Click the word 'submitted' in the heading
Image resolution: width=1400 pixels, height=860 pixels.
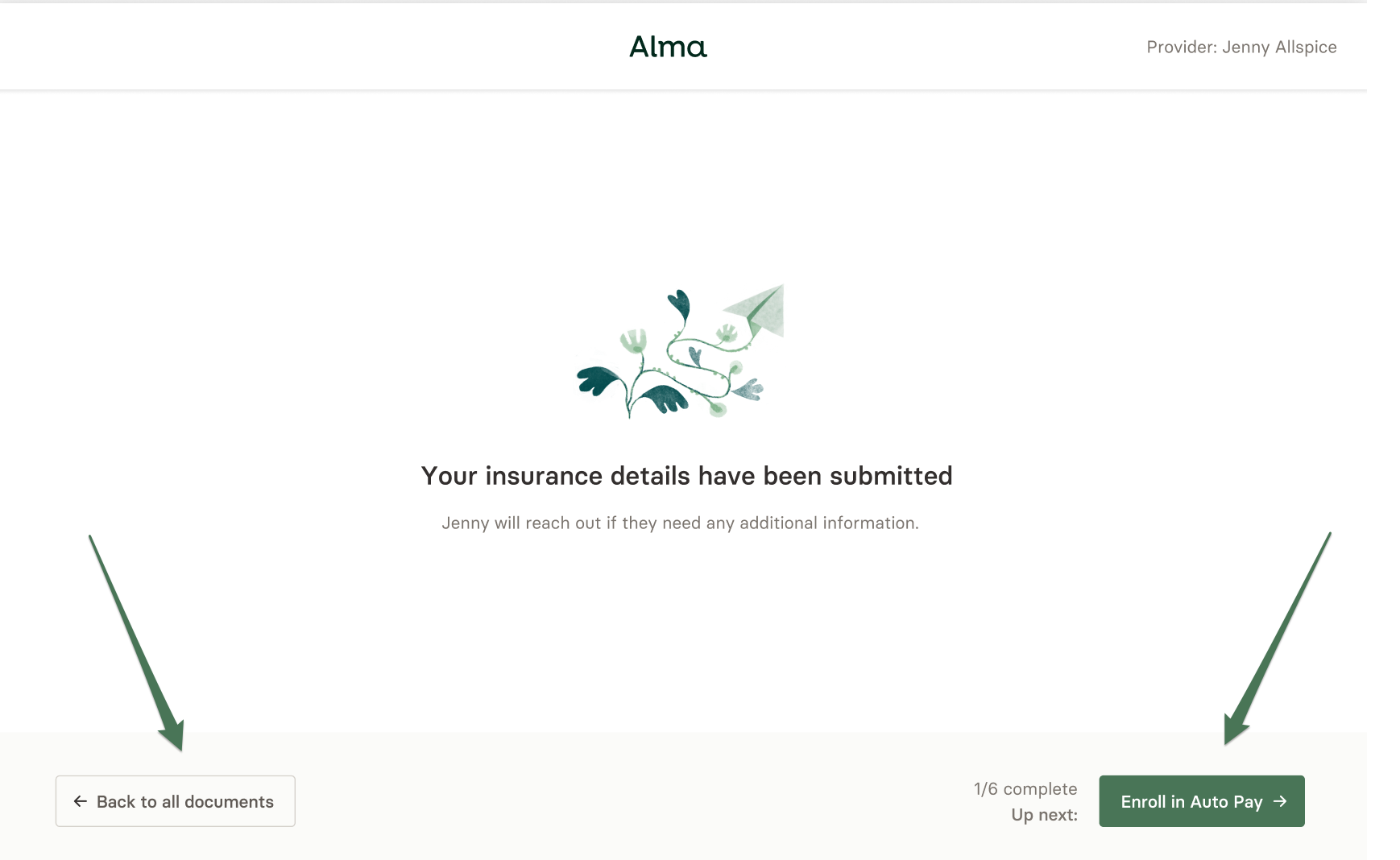[x=891, y=476]
